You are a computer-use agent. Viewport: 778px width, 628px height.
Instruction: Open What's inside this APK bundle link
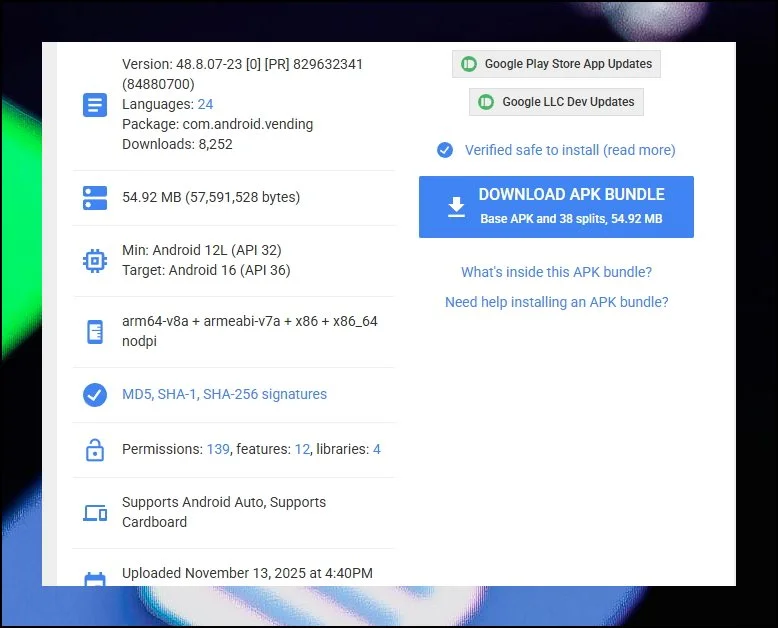pos(556,272)
